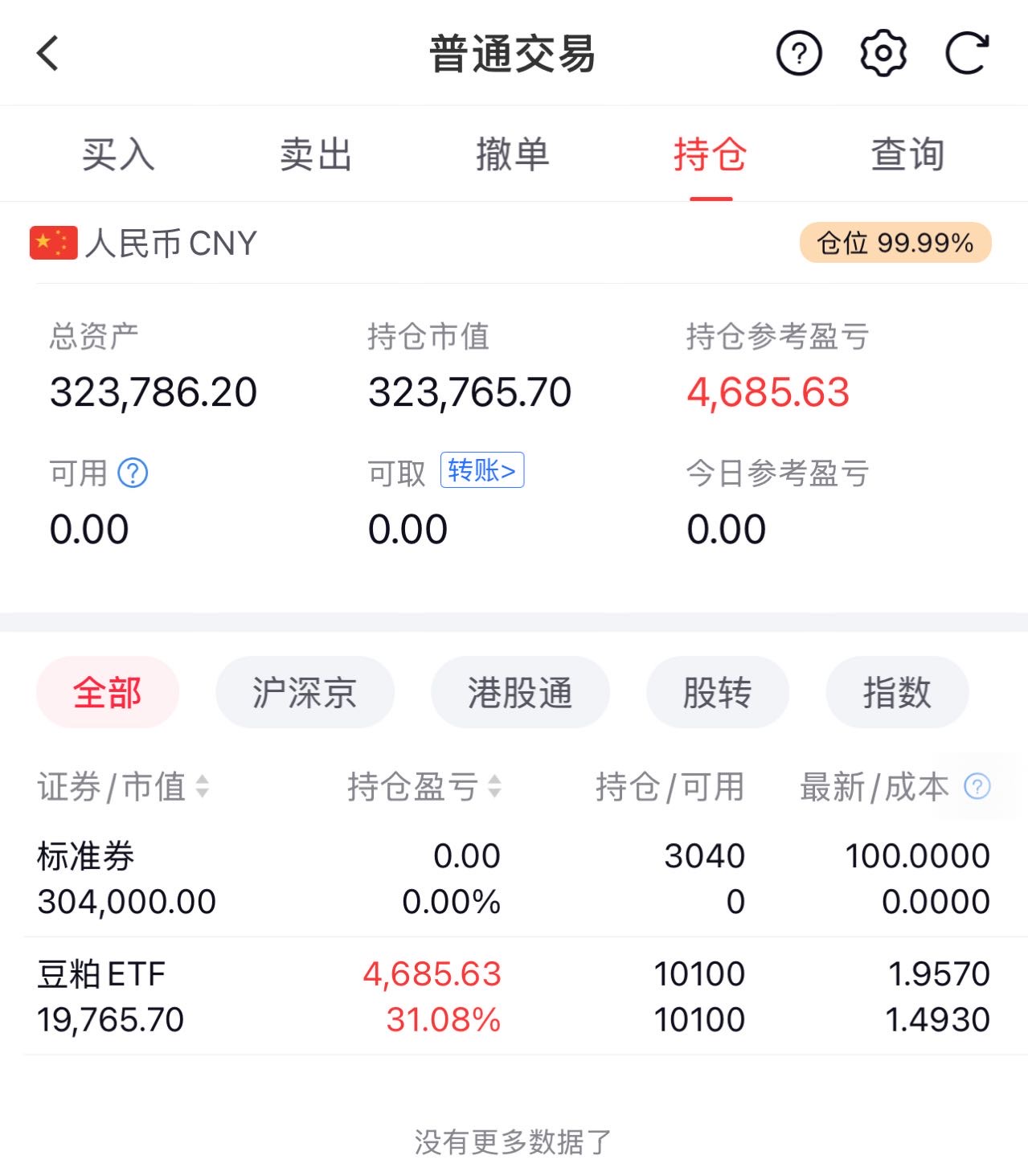Select the 港股通 filter chip
Image resolution: width=1028 pixels, height=1176 pixels.
pos(520,692)
